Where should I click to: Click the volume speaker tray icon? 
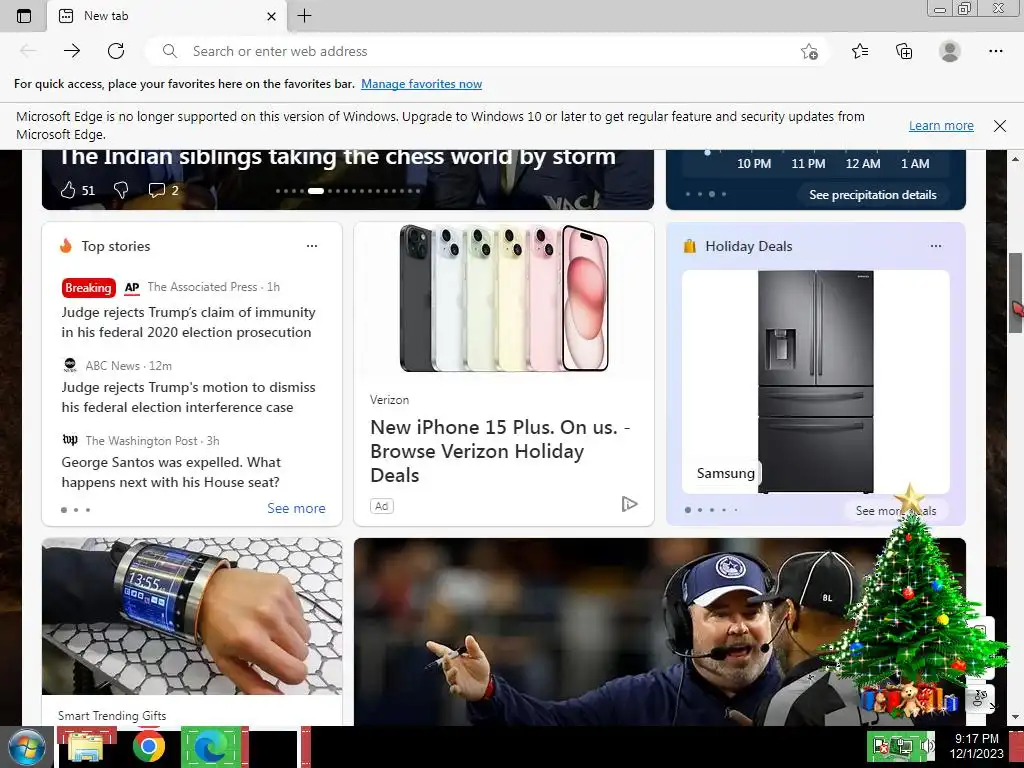[927, 745]
